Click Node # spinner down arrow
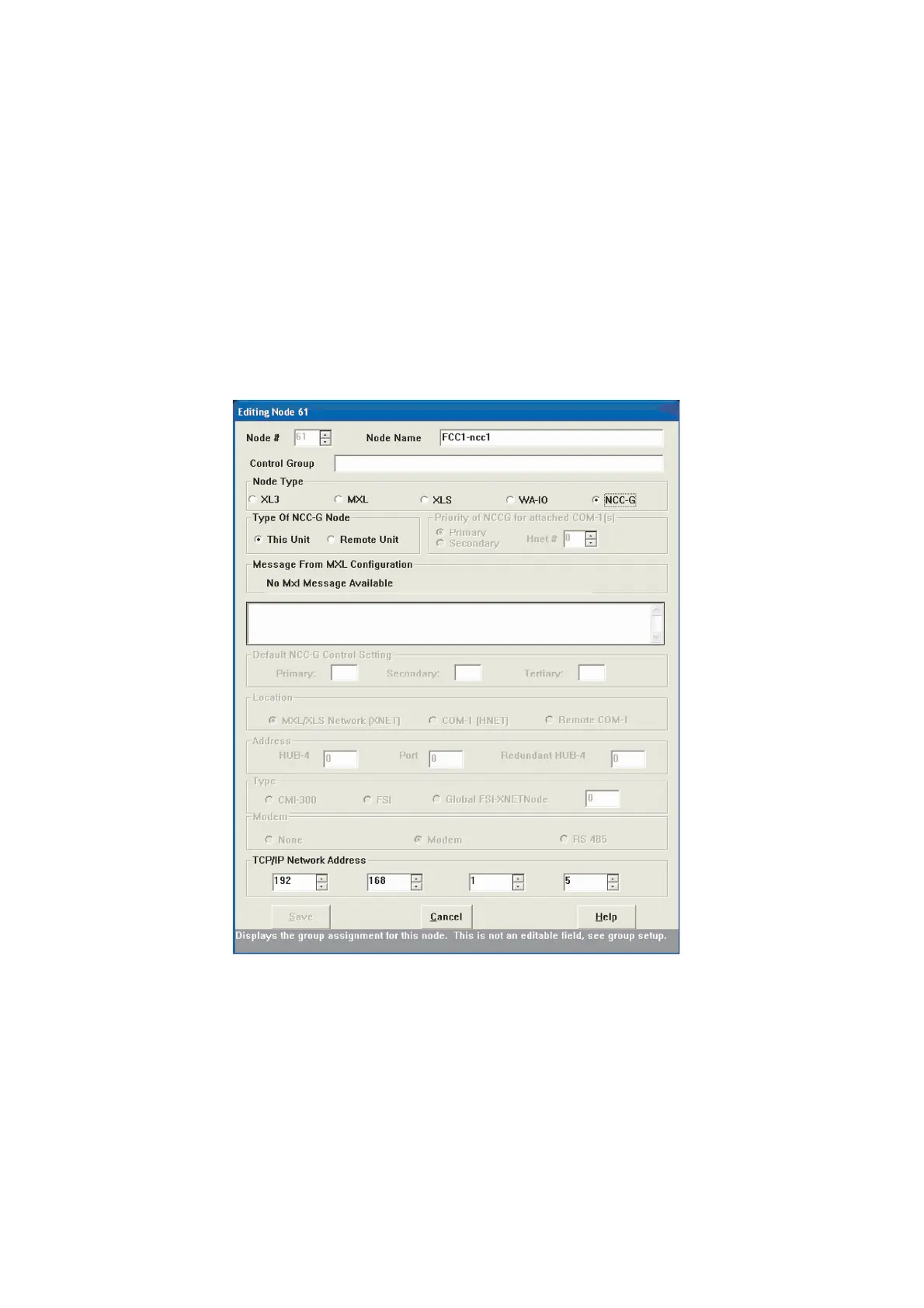Screen dimensions: 924x1308 [325, 442]
